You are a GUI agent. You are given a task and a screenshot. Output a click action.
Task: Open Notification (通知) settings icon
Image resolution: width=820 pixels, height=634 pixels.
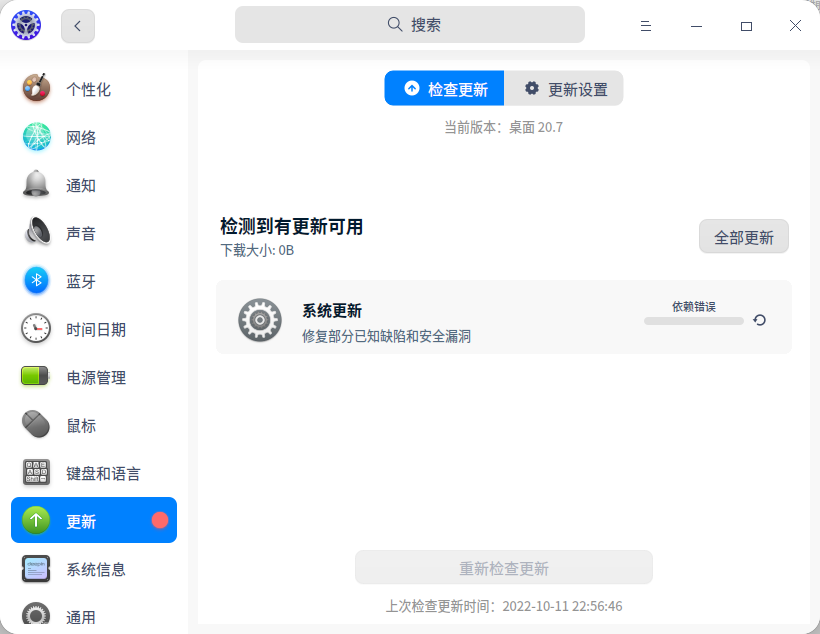(x=35, y=184)
